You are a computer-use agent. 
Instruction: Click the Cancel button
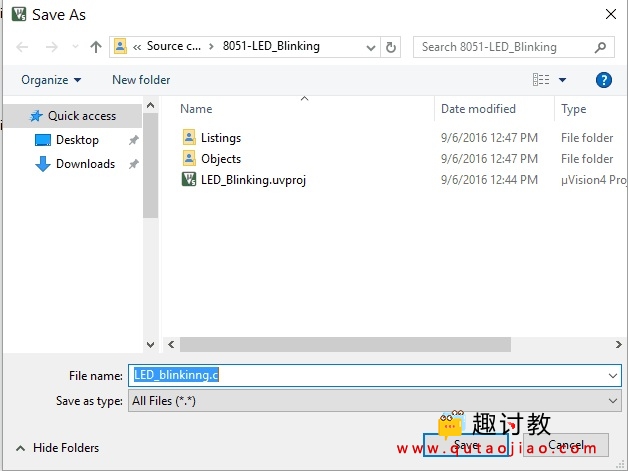[566, 445]
